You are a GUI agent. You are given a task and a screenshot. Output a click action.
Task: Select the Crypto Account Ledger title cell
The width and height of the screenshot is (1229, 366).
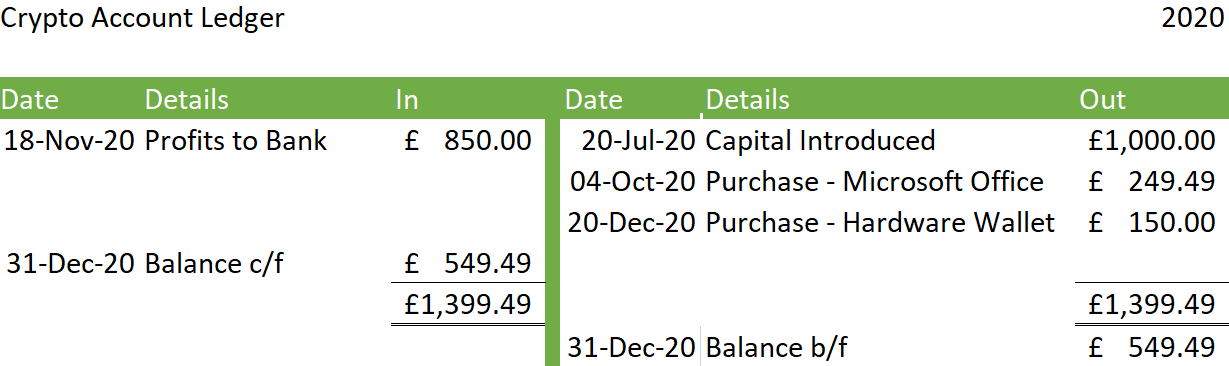click(143, 19)
